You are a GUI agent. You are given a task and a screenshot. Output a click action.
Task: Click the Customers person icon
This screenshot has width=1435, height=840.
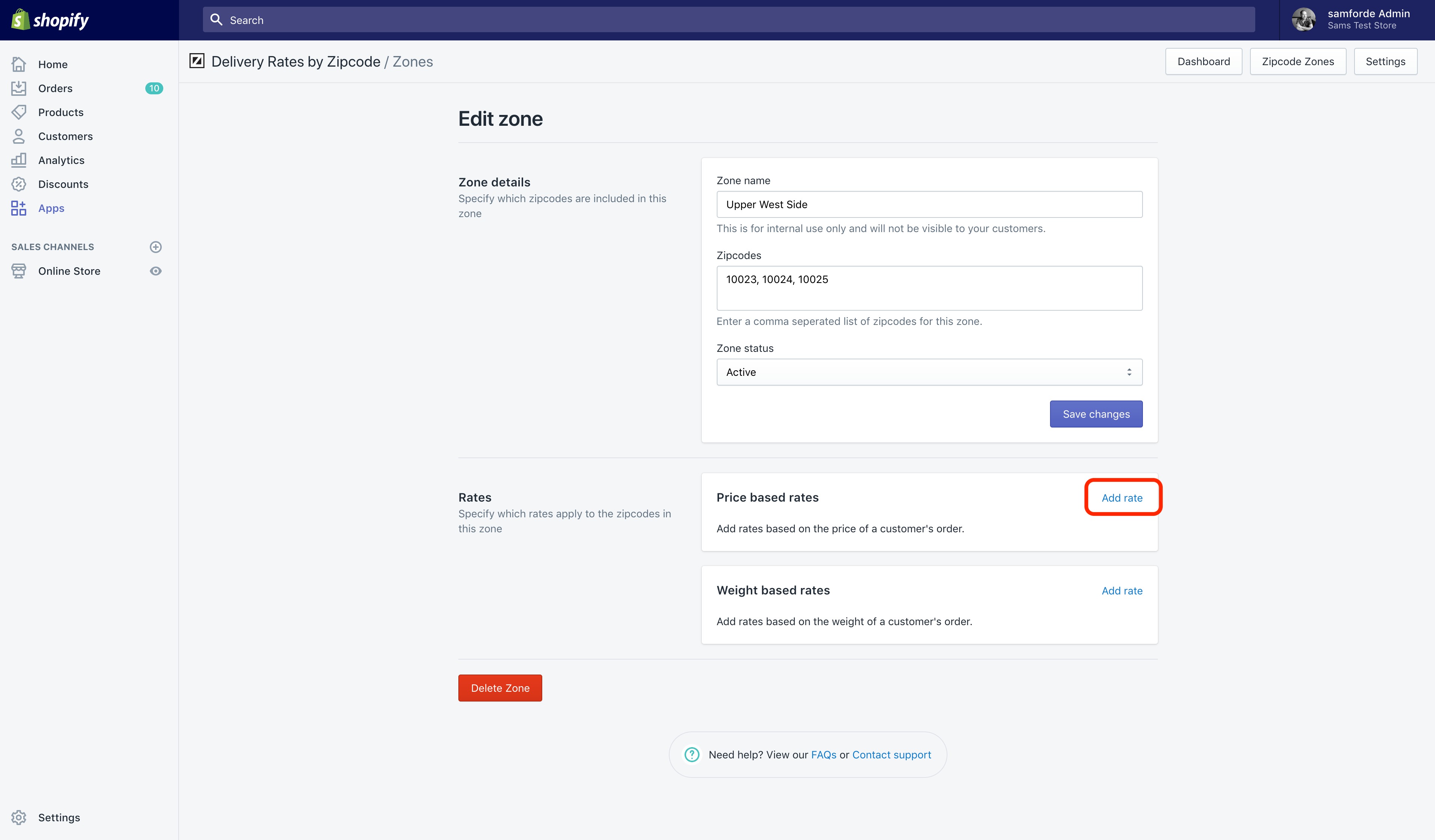pos(19,136)
